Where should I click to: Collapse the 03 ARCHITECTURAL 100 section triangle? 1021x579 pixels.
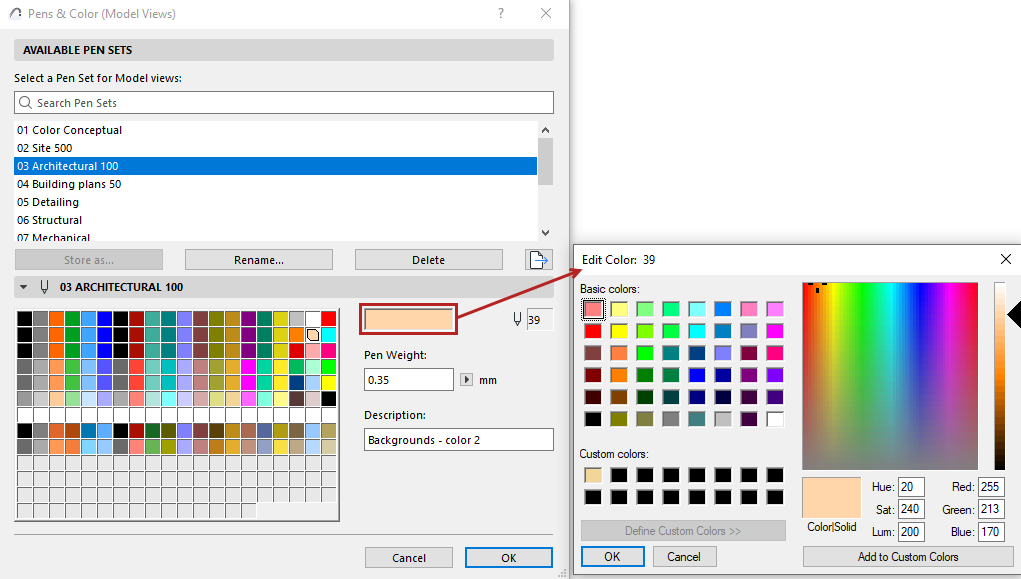(22, 287)
